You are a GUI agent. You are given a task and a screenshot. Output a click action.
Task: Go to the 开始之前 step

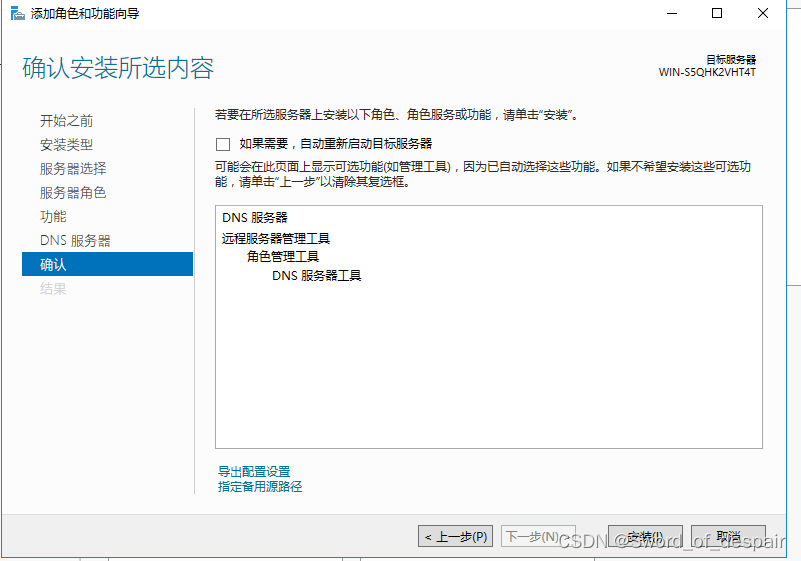coord(67,121)
